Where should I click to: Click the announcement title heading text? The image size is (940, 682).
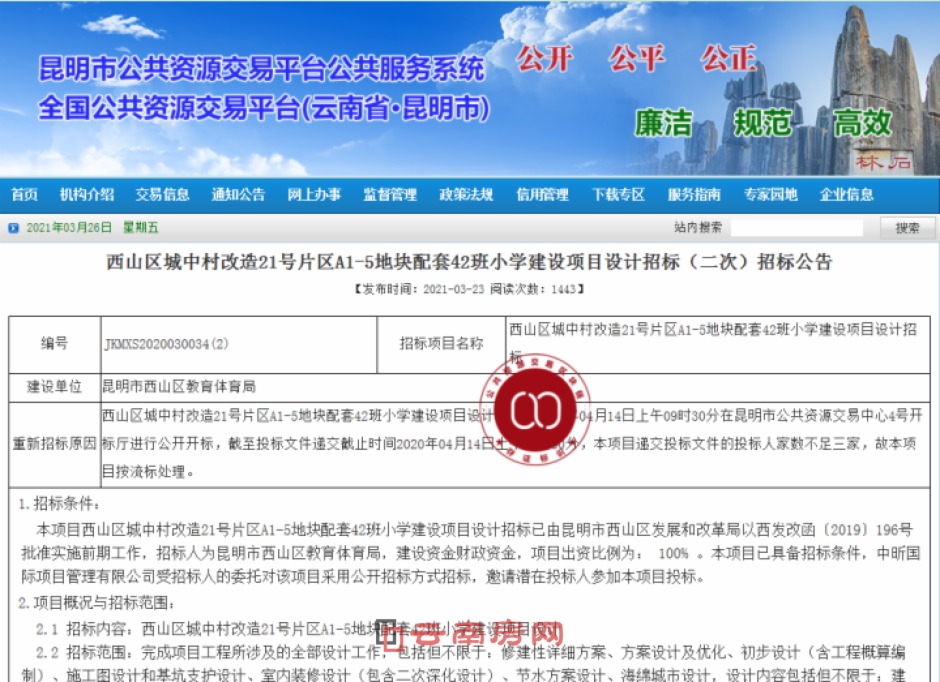click(469, 263)
